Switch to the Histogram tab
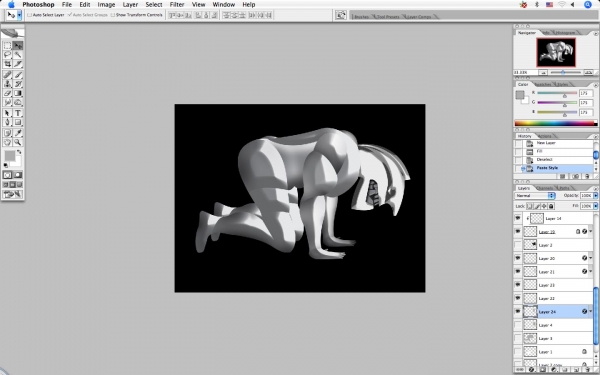Screen dimensions: 600x375 566,33
